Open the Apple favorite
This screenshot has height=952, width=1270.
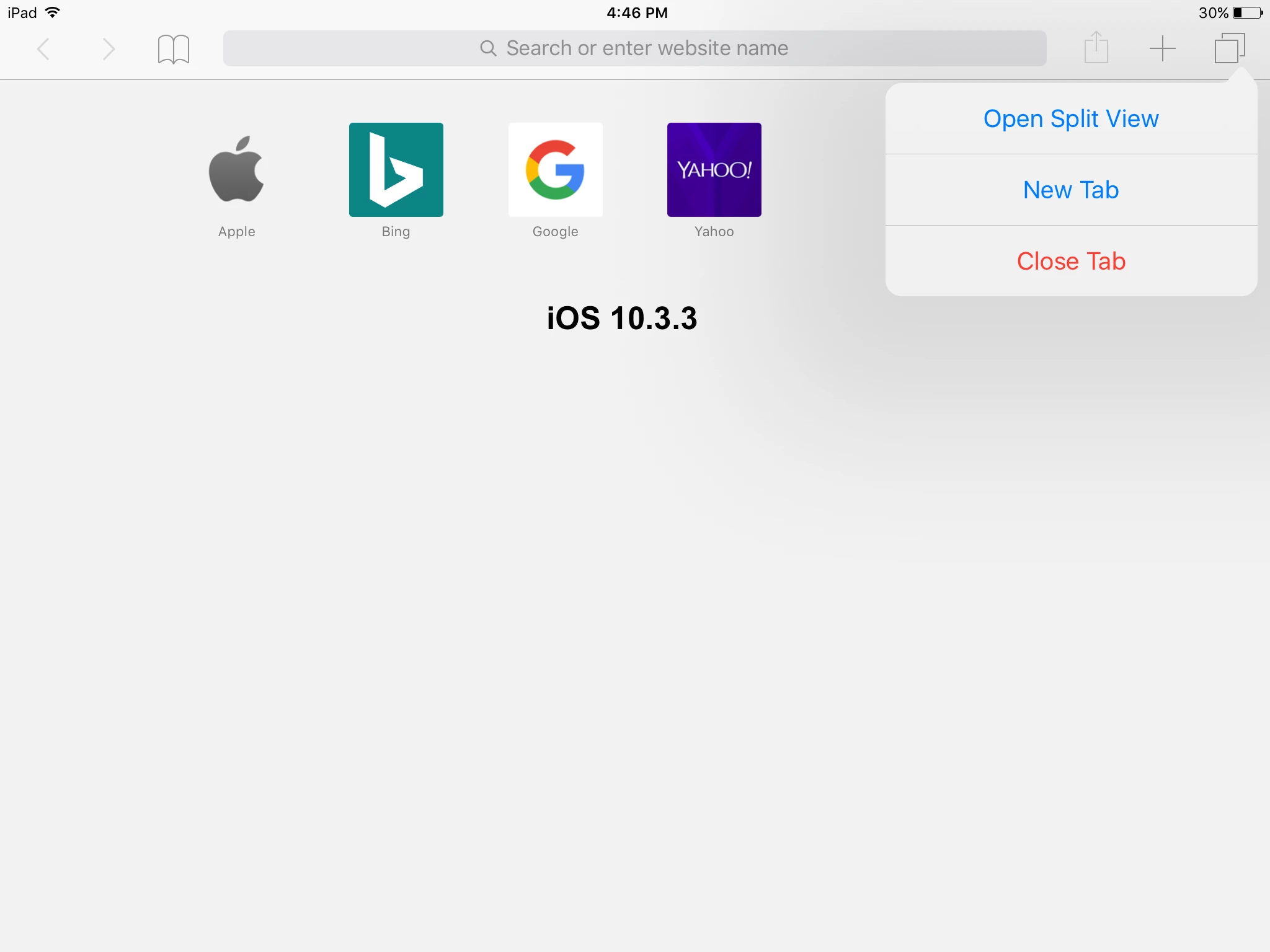237,181
